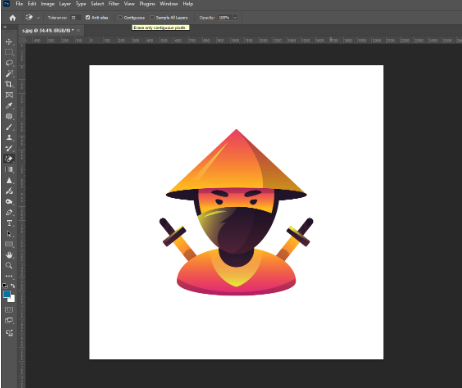
Task: Select the Dodge tool
Action: click(9, 202)
